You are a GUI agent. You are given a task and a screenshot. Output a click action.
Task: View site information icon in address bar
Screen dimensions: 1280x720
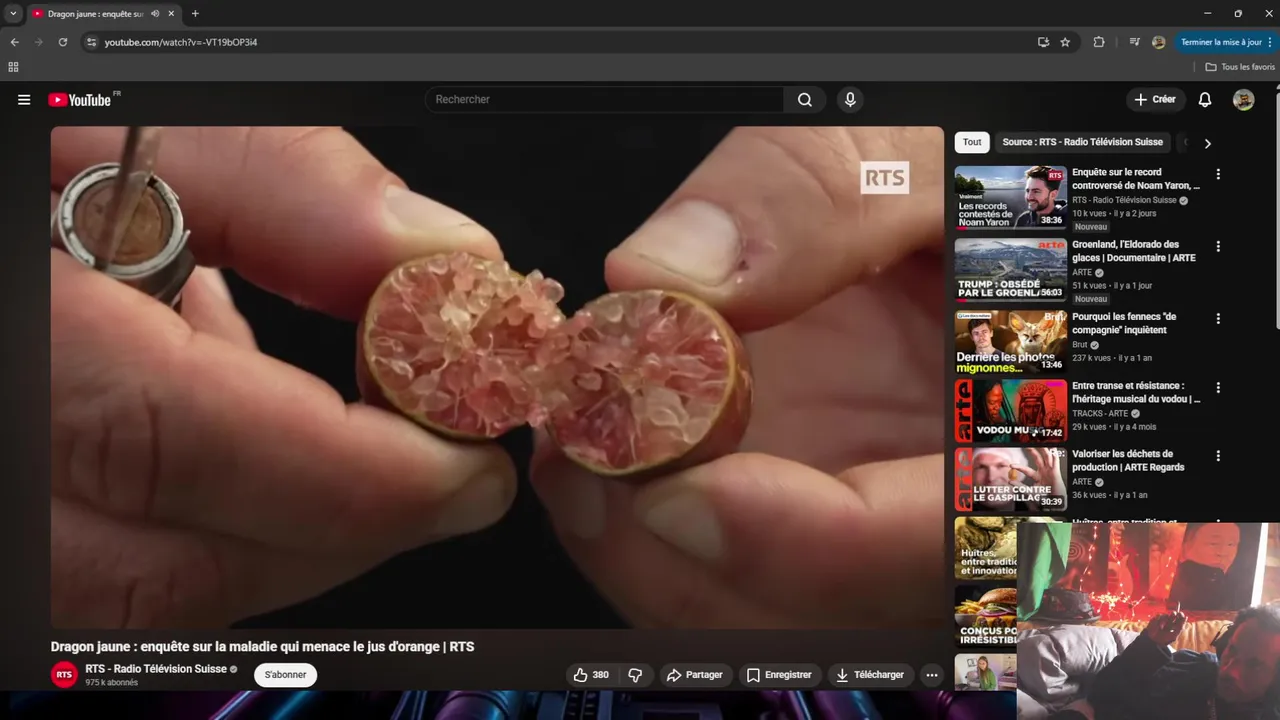pyautogui.click(x=91, y=42)
